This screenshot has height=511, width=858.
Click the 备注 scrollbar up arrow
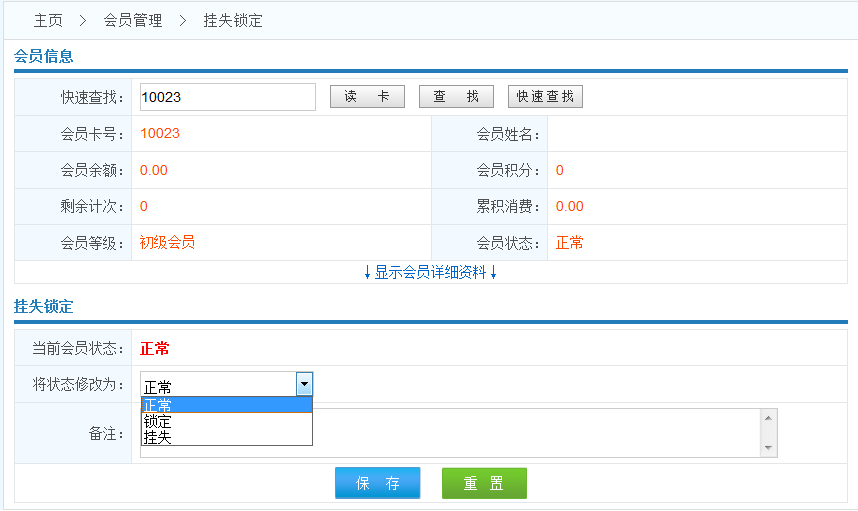[768, 417]
